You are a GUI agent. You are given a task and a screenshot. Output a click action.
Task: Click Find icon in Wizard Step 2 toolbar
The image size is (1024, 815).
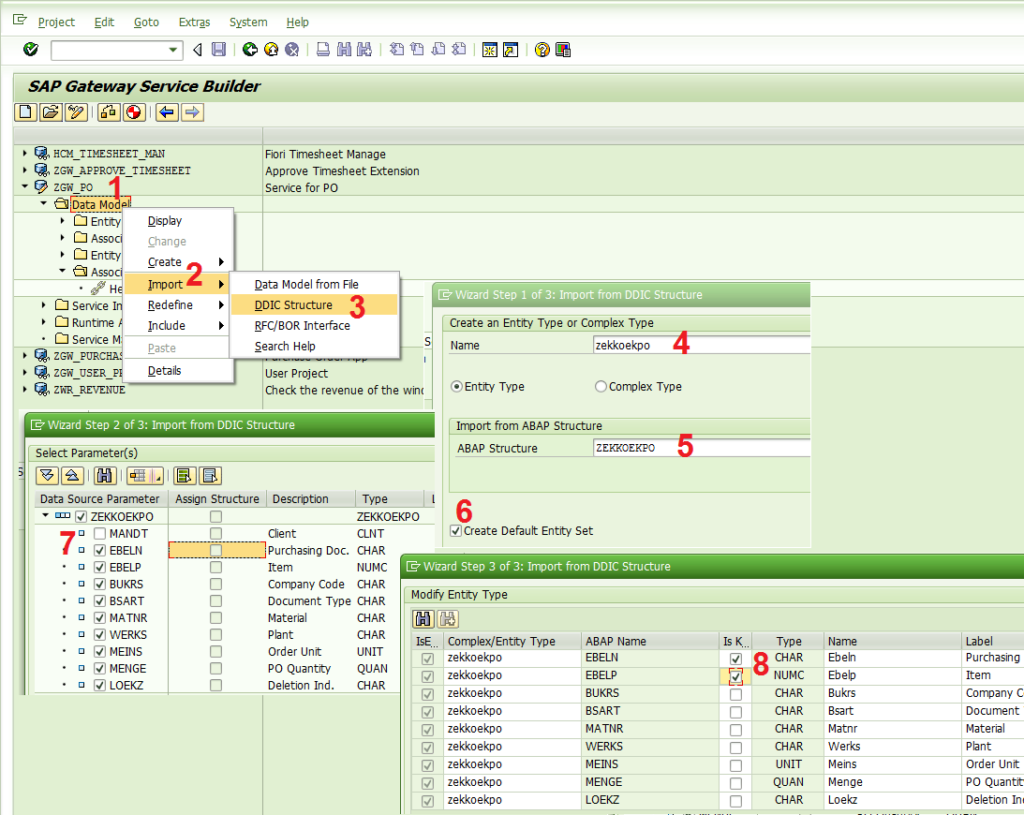pyautogui.click(x=104, y=475)
